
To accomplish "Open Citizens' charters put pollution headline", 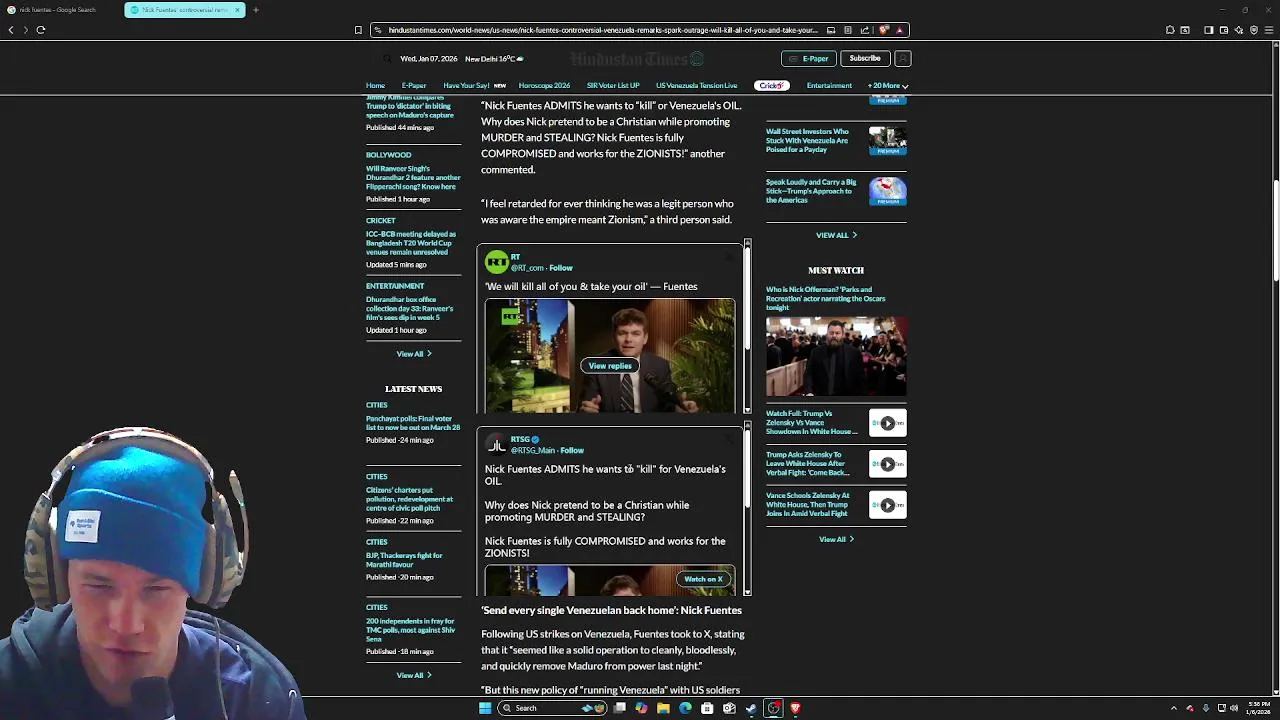I will (410, 499).
